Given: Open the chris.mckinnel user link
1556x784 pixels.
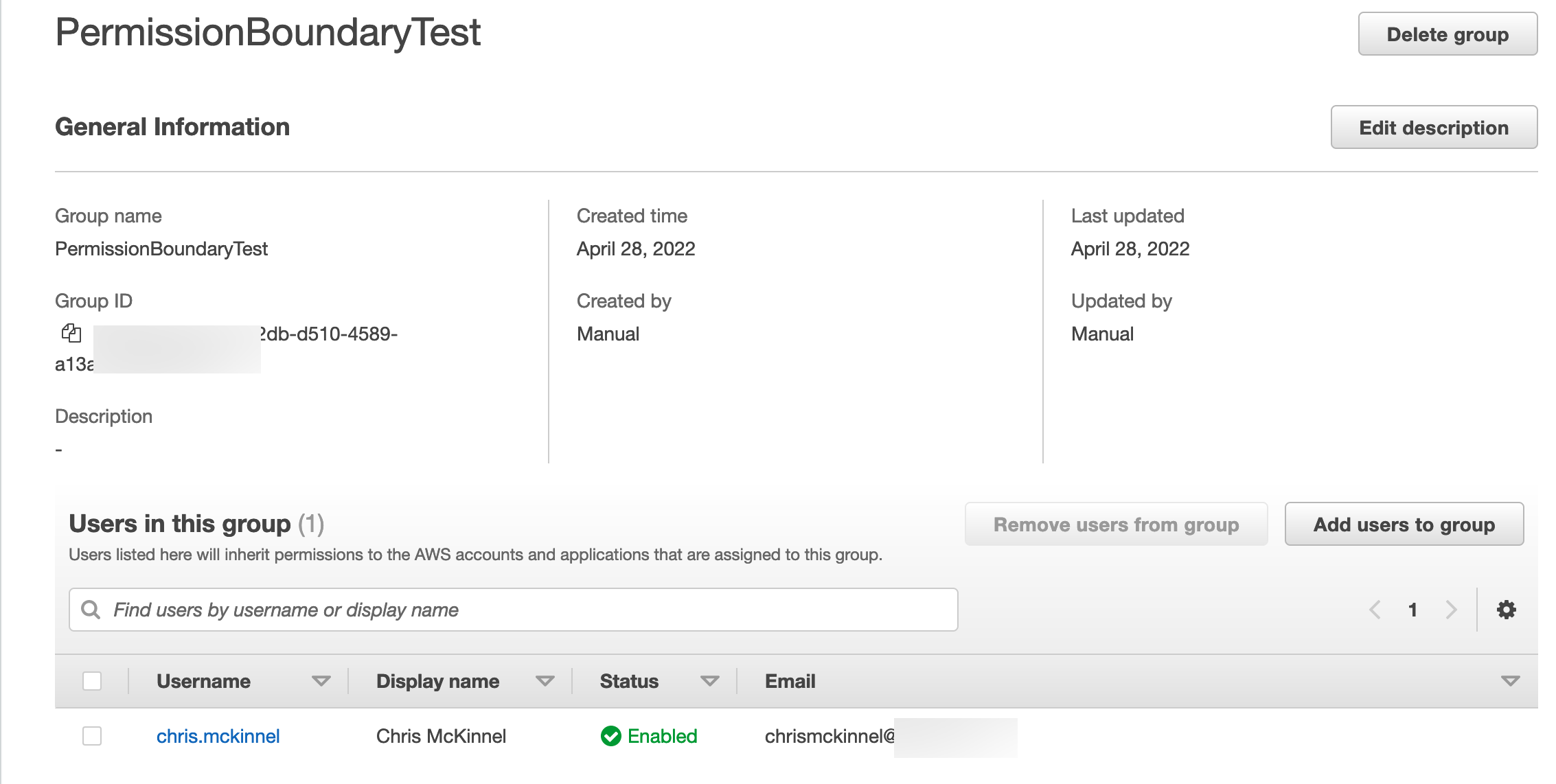Looking at the screenshot, I should (218, 736).
